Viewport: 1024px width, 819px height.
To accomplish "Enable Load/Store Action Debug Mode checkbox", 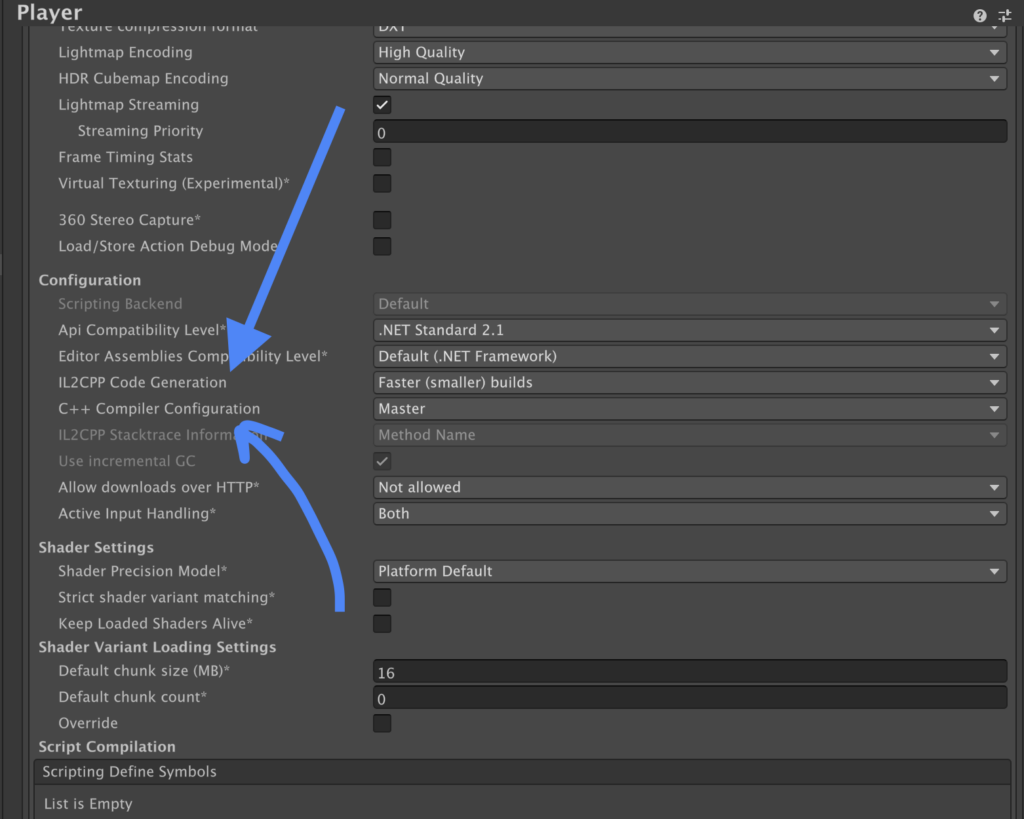I will pos(382,246).
